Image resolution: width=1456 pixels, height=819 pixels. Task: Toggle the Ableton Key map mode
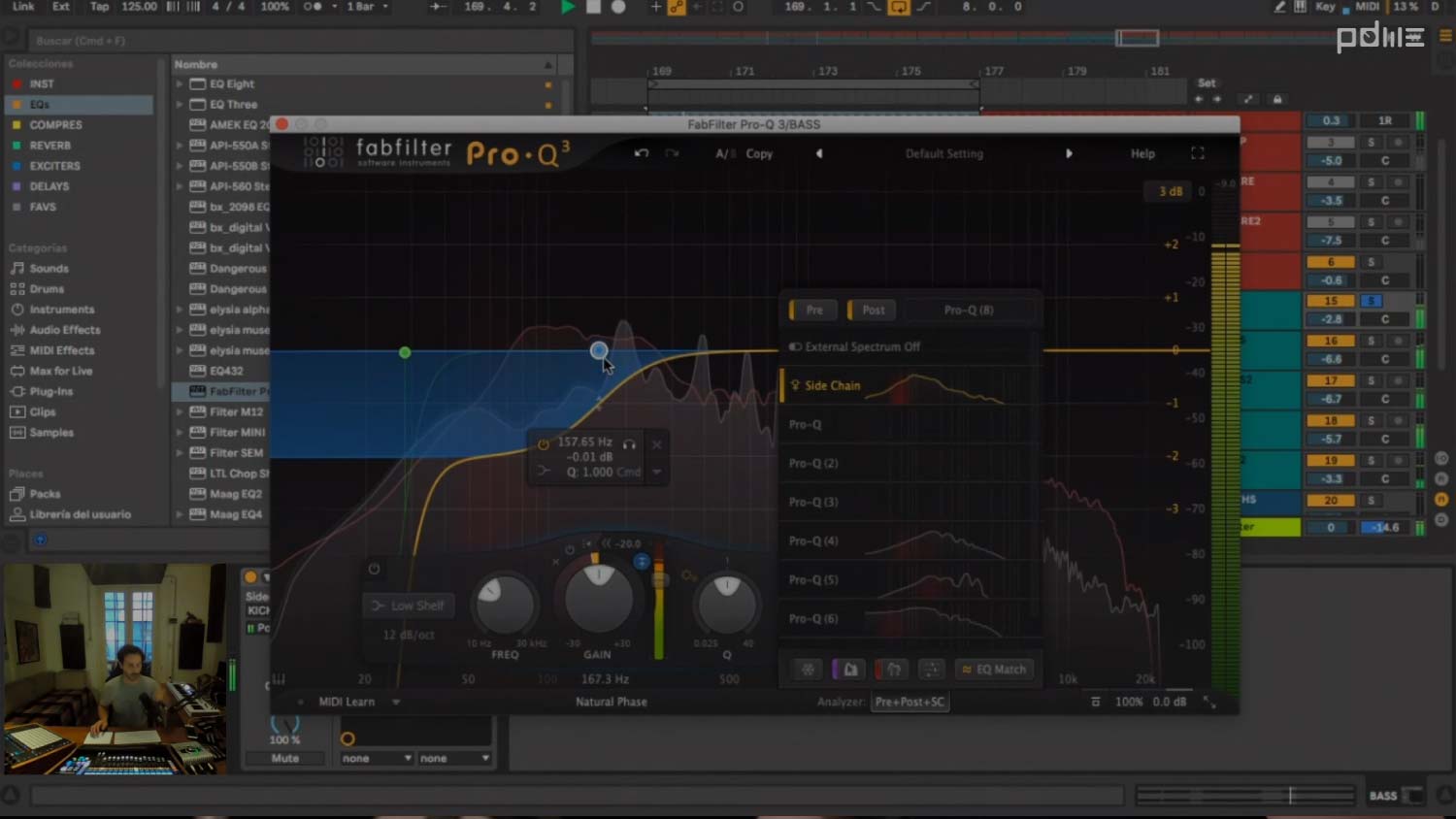coord(1325,7)
